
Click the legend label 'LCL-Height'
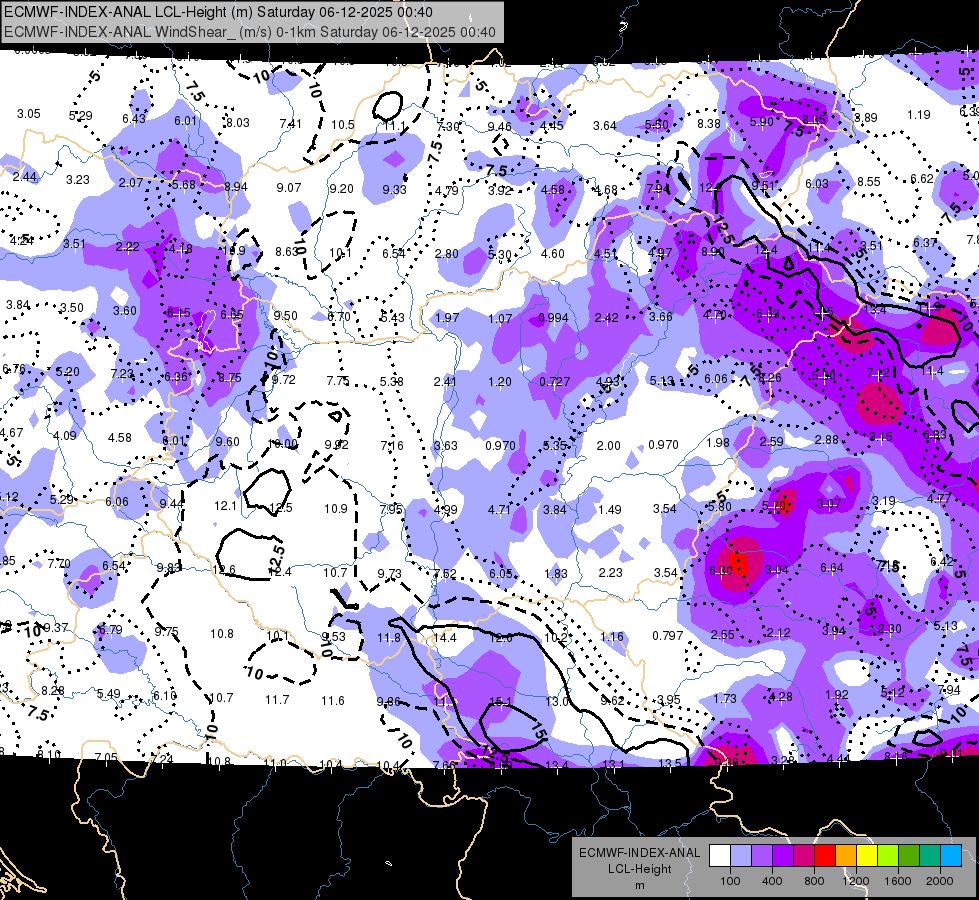(639, 869)
